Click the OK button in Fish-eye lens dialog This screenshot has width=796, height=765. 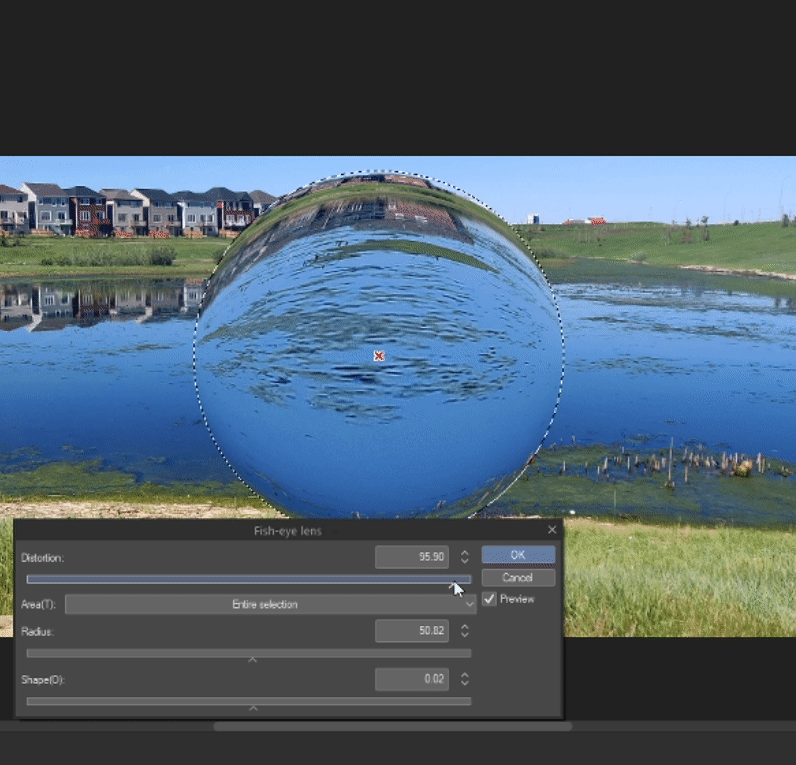517,555
